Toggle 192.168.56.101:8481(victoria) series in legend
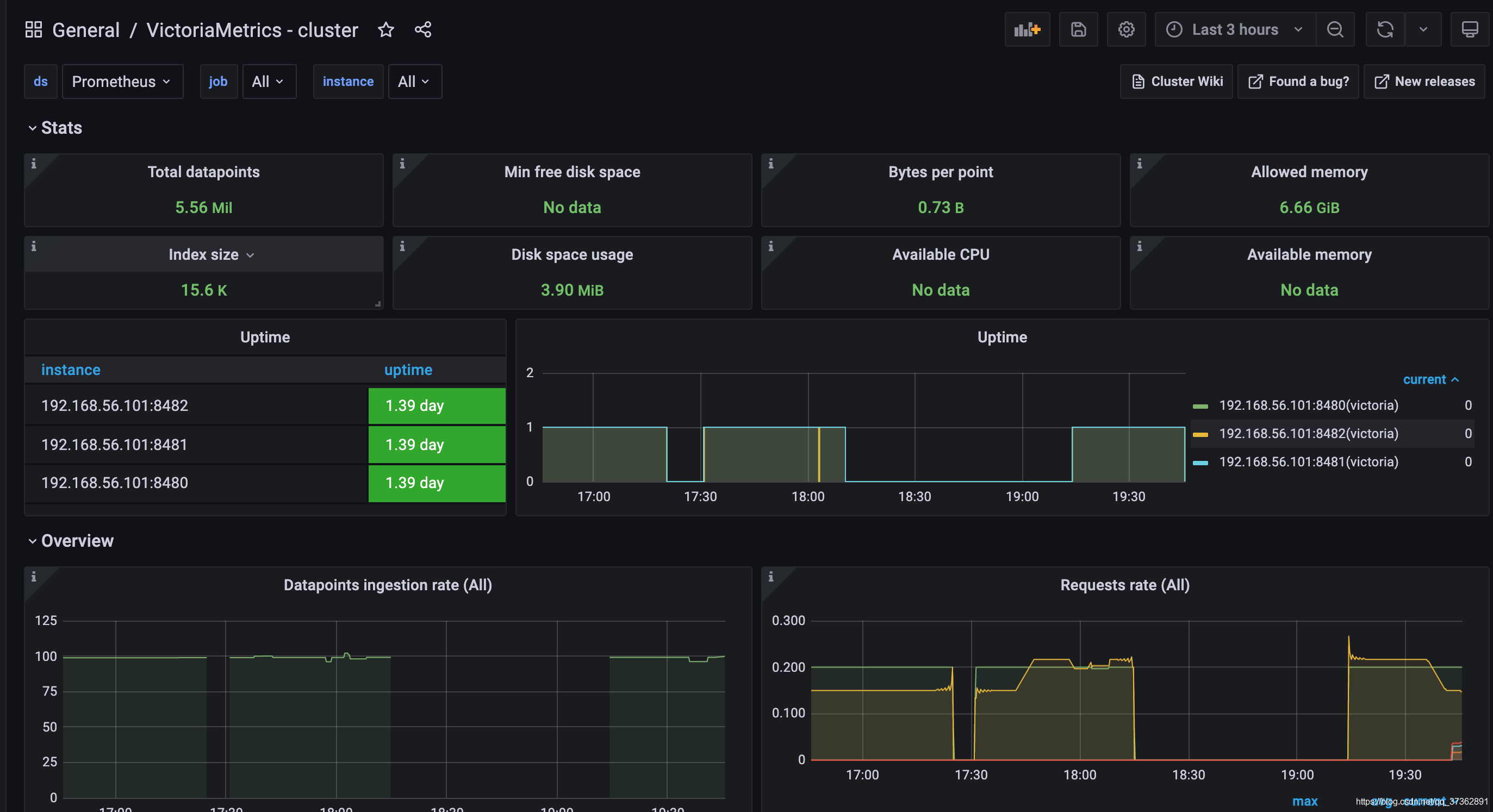The height and width of the screenshot is (812, 1493). coord(1309,462)
